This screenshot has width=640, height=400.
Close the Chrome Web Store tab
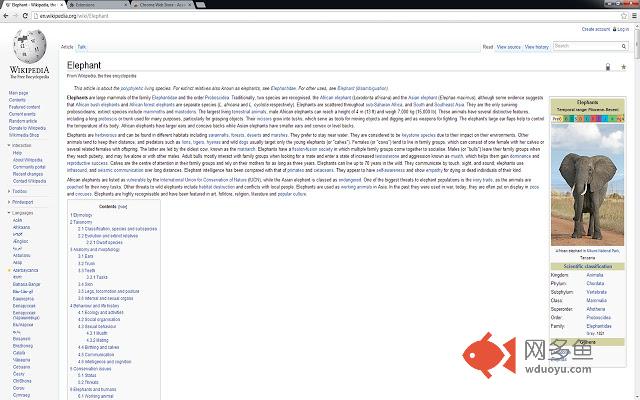click(x=190, y=5)
